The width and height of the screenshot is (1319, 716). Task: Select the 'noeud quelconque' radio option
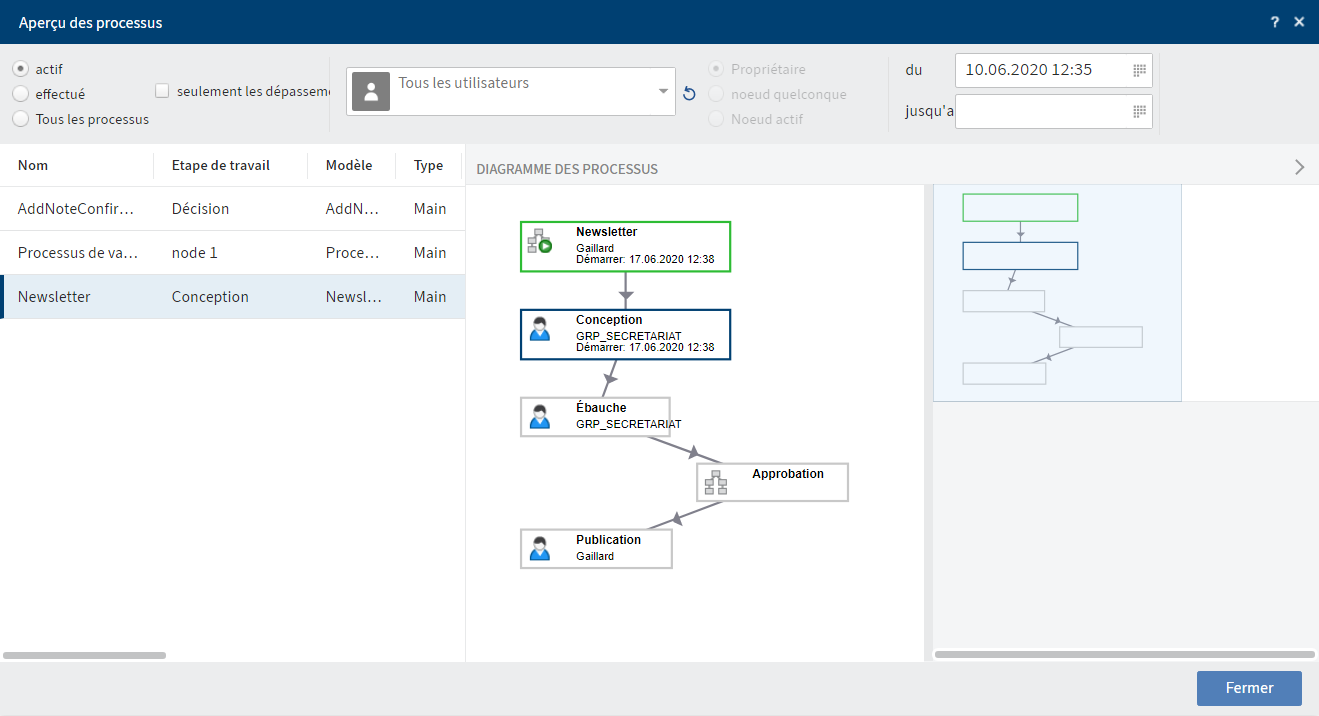pos(716,94)
